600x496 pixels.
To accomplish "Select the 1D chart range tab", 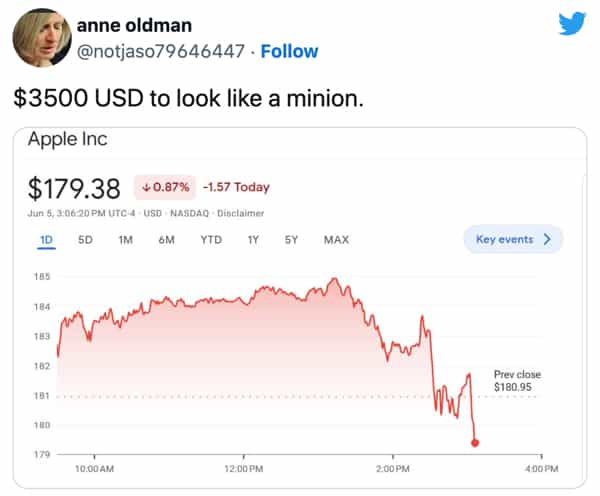I will [x=45, y=240].
